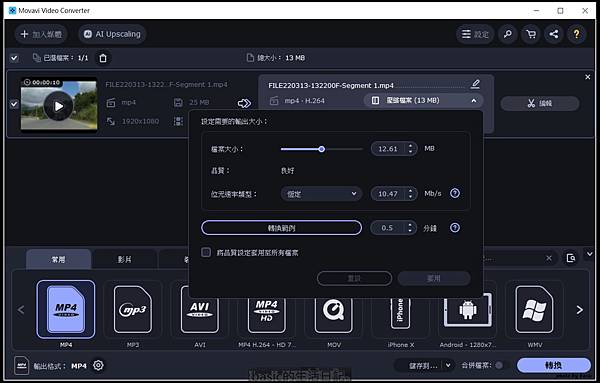The height and width of the screenshot is (383, 600).
Task: Click the device detect icon by search
Action: [x=571, y=258]
